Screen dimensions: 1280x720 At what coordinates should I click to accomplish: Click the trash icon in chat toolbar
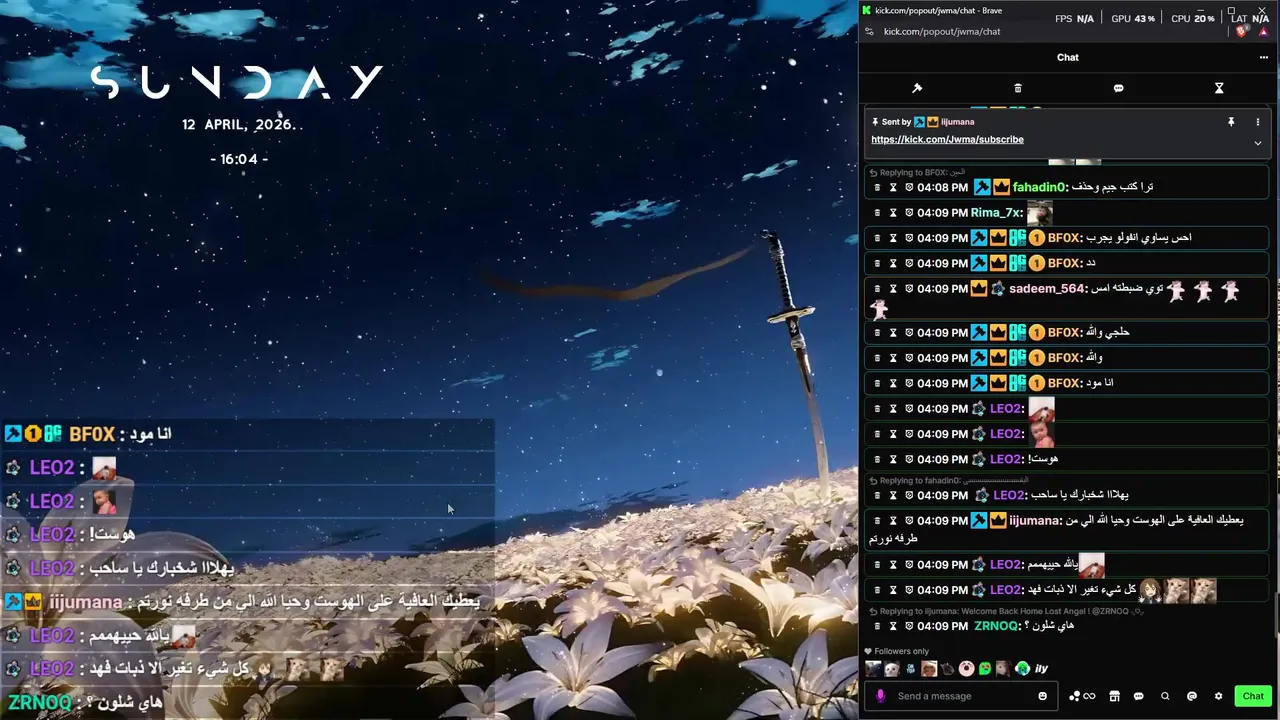1018,88
